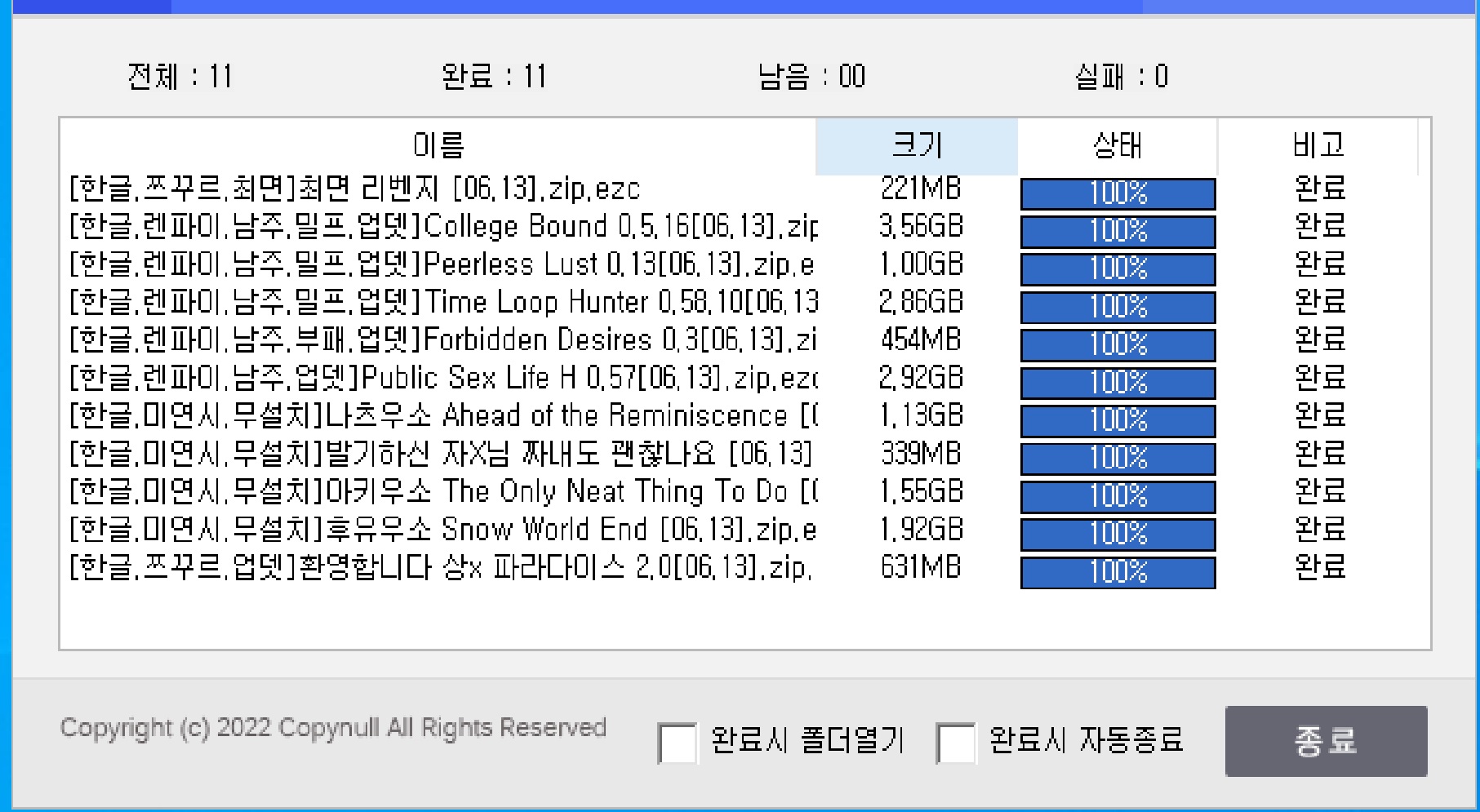Select the College Bound file row
1480x812 pixels.
coord(442,226)
